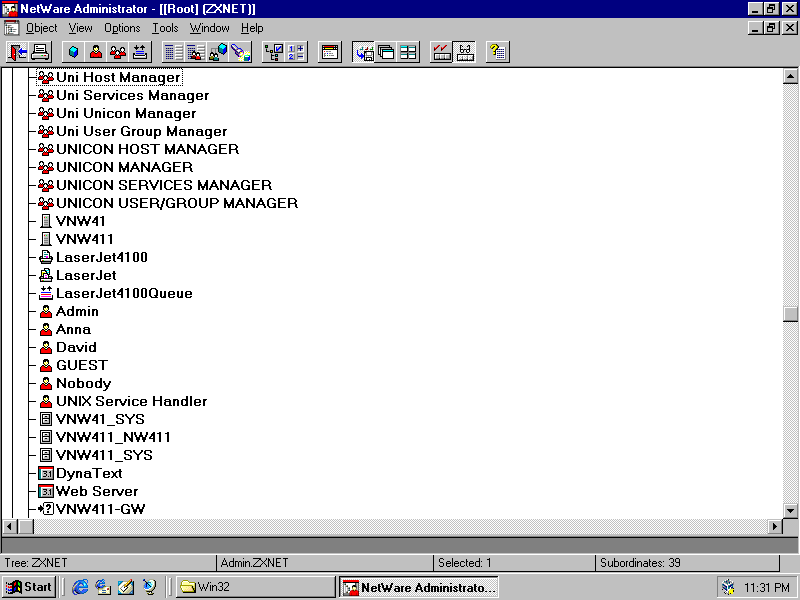The image size is (800, 600).
Task: Open the Object menu
Action: [x=42, y=28]
